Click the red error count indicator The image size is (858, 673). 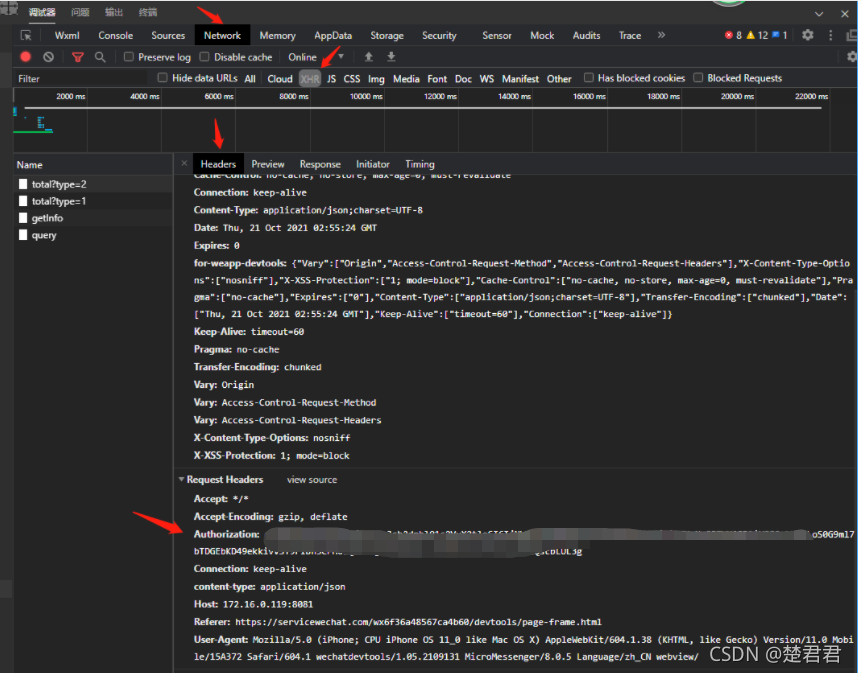click(733, 35)
